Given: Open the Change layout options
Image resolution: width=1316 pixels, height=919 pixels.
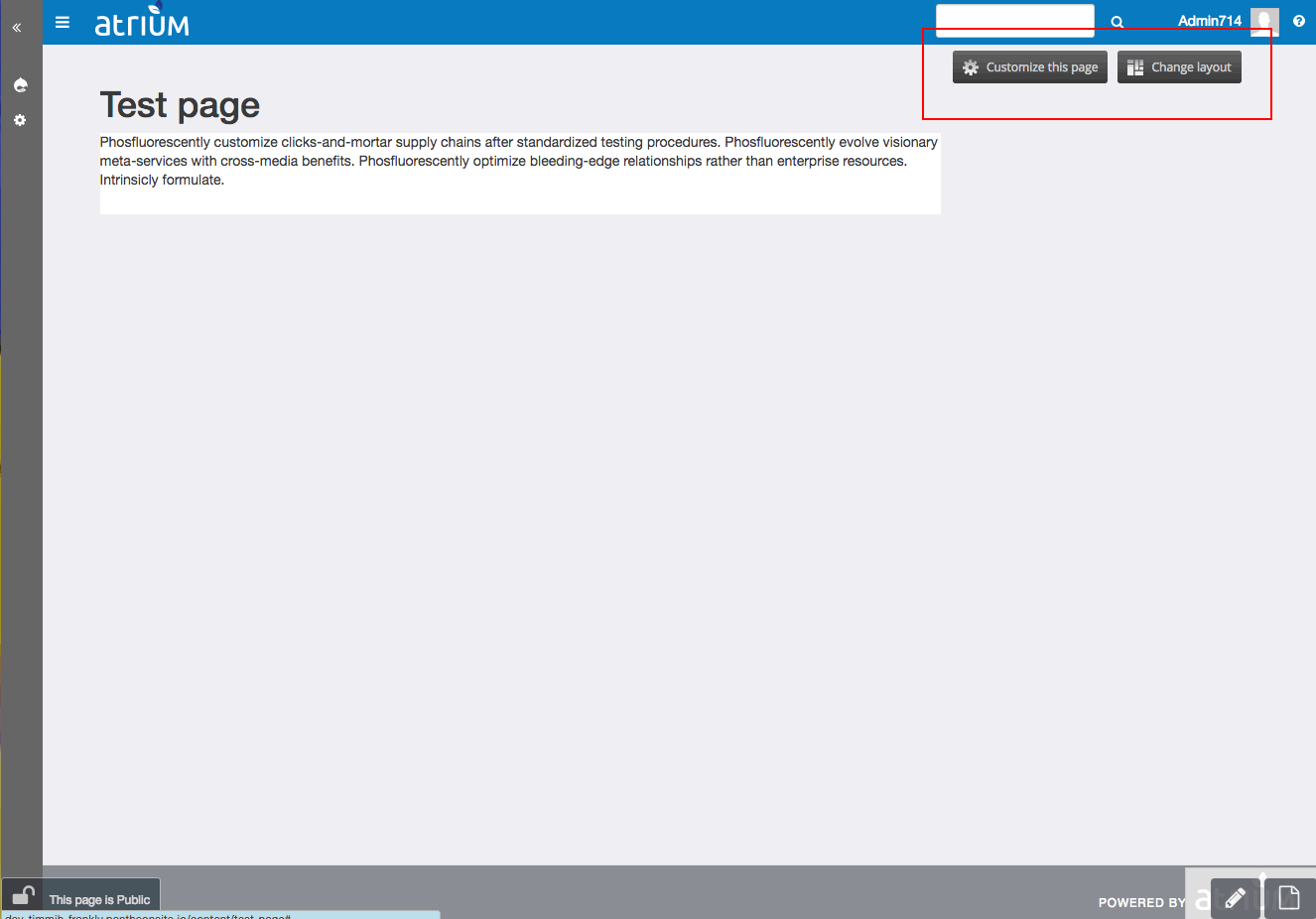Looking at the screenshot, I should pyautogui.click(x=1179, y=66).
